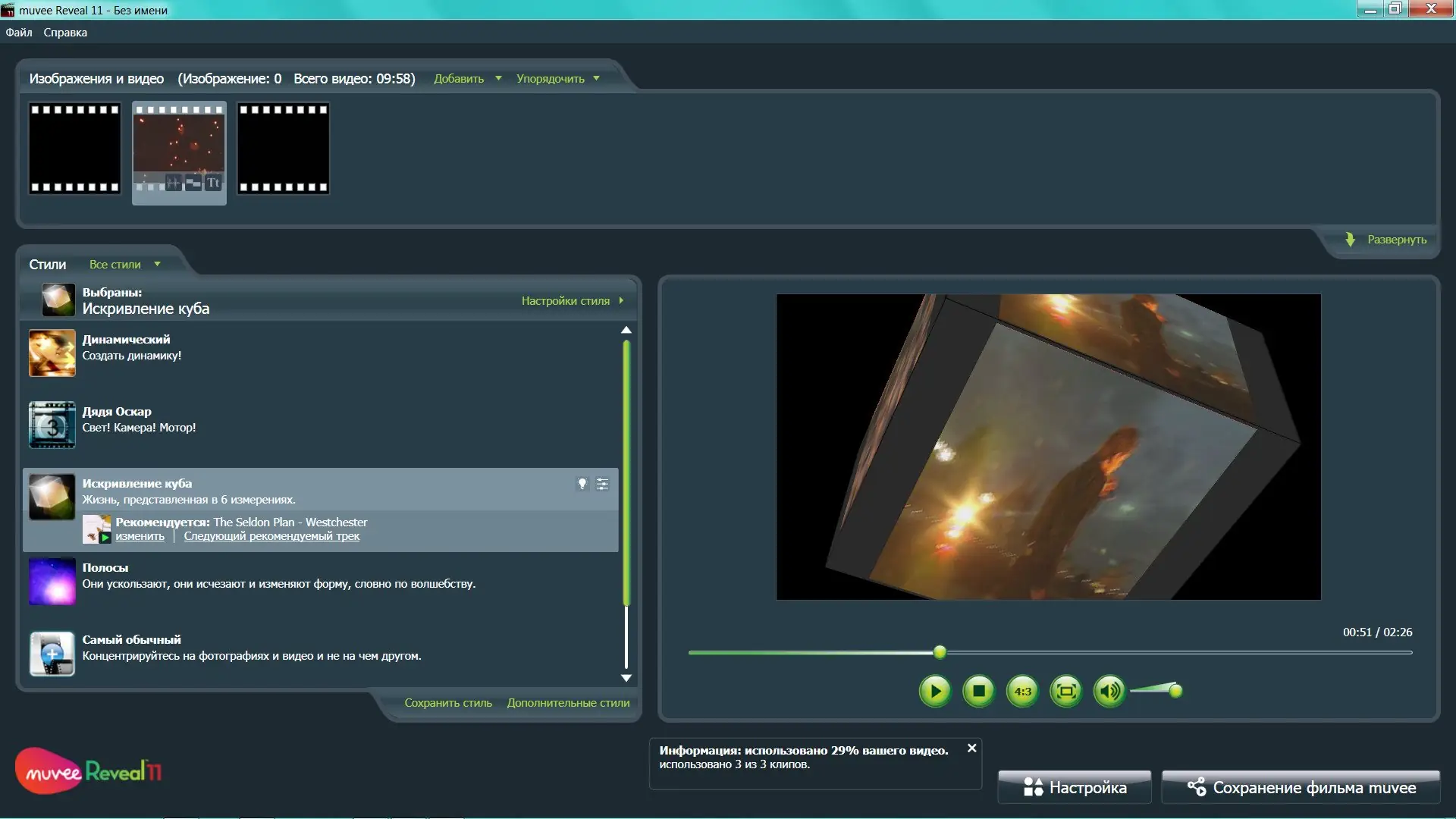Open the Файл menu

click(x=19, y=33)
